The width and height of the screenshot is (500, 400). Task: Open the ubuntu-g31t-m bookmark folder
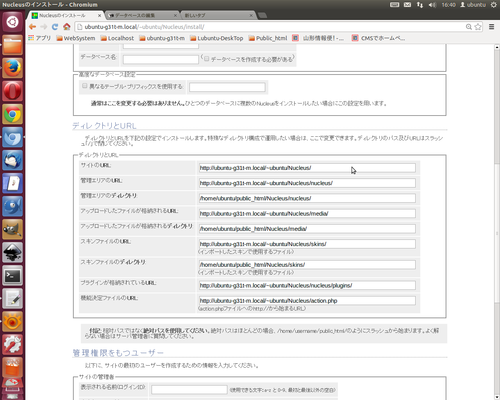point(162,38)
